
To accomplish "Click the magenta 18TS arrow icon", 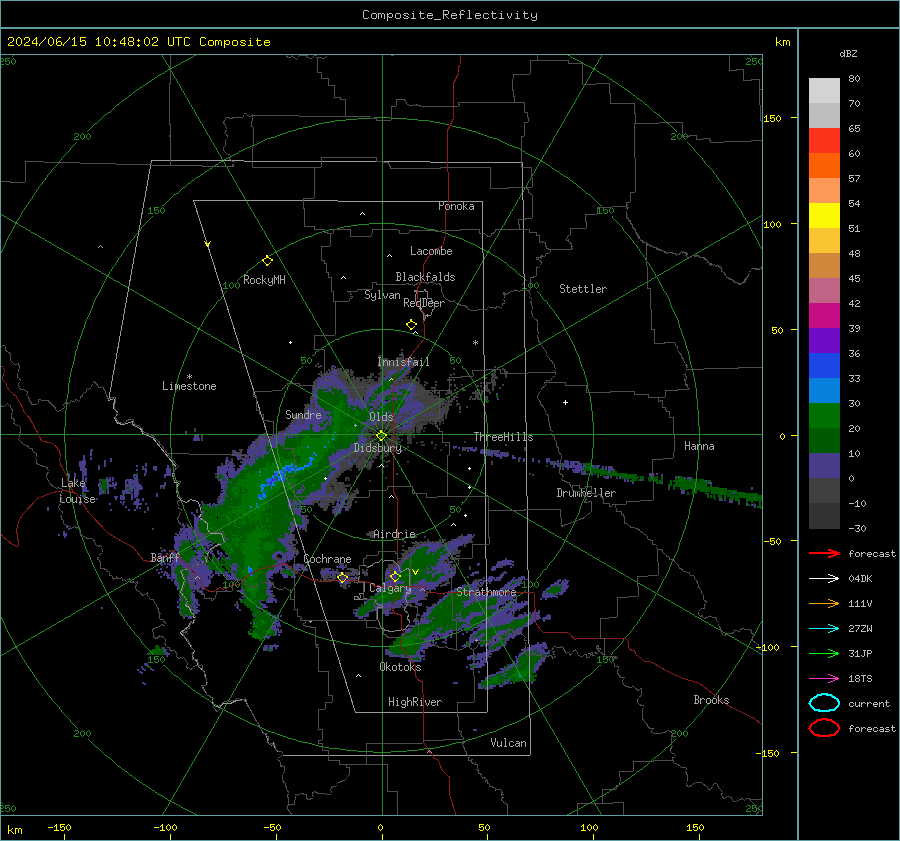I will (824, 679).
